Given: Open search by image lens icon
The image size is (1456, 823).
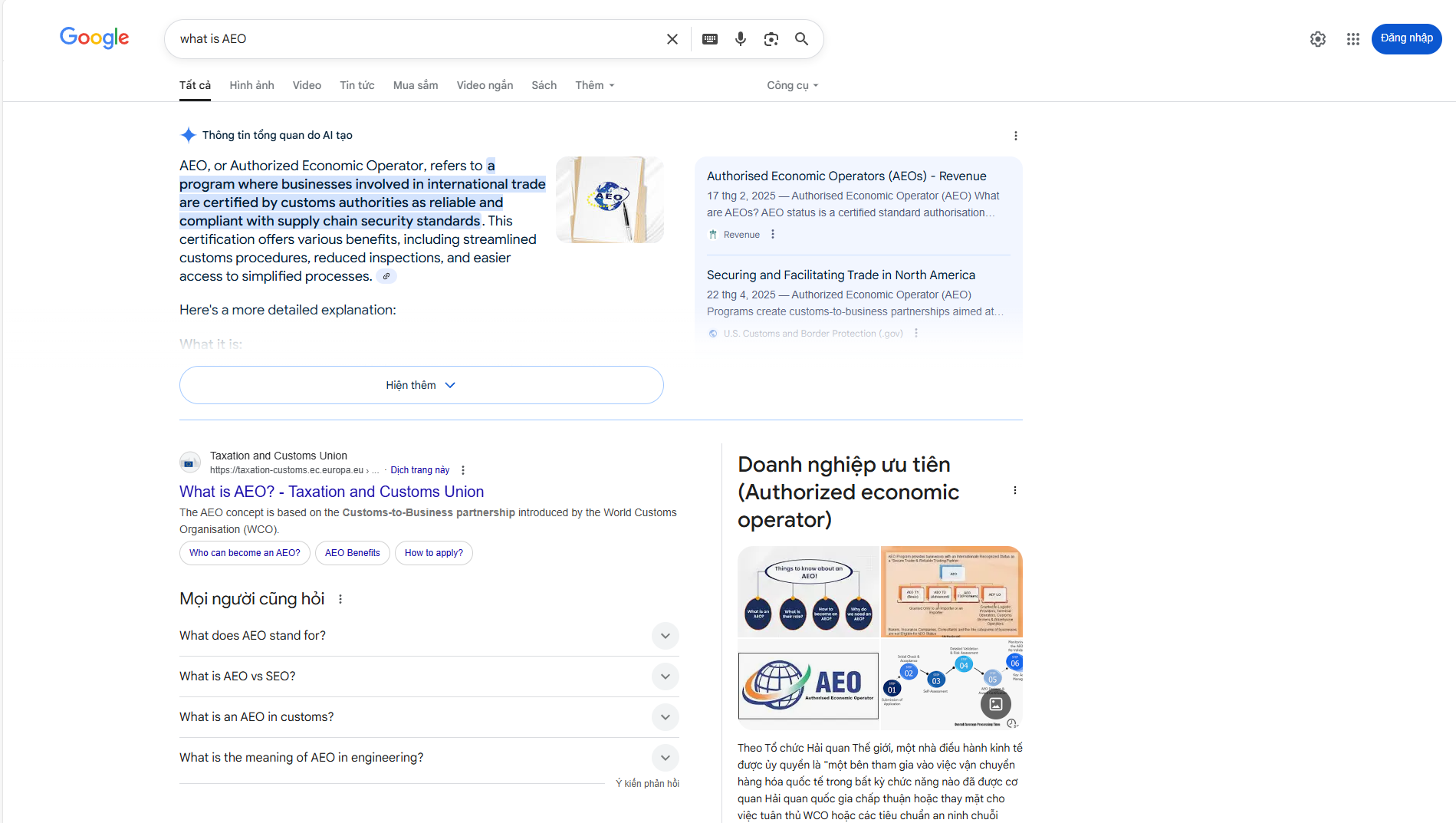Looking at the screenshot, I should [x=771, y=39].
